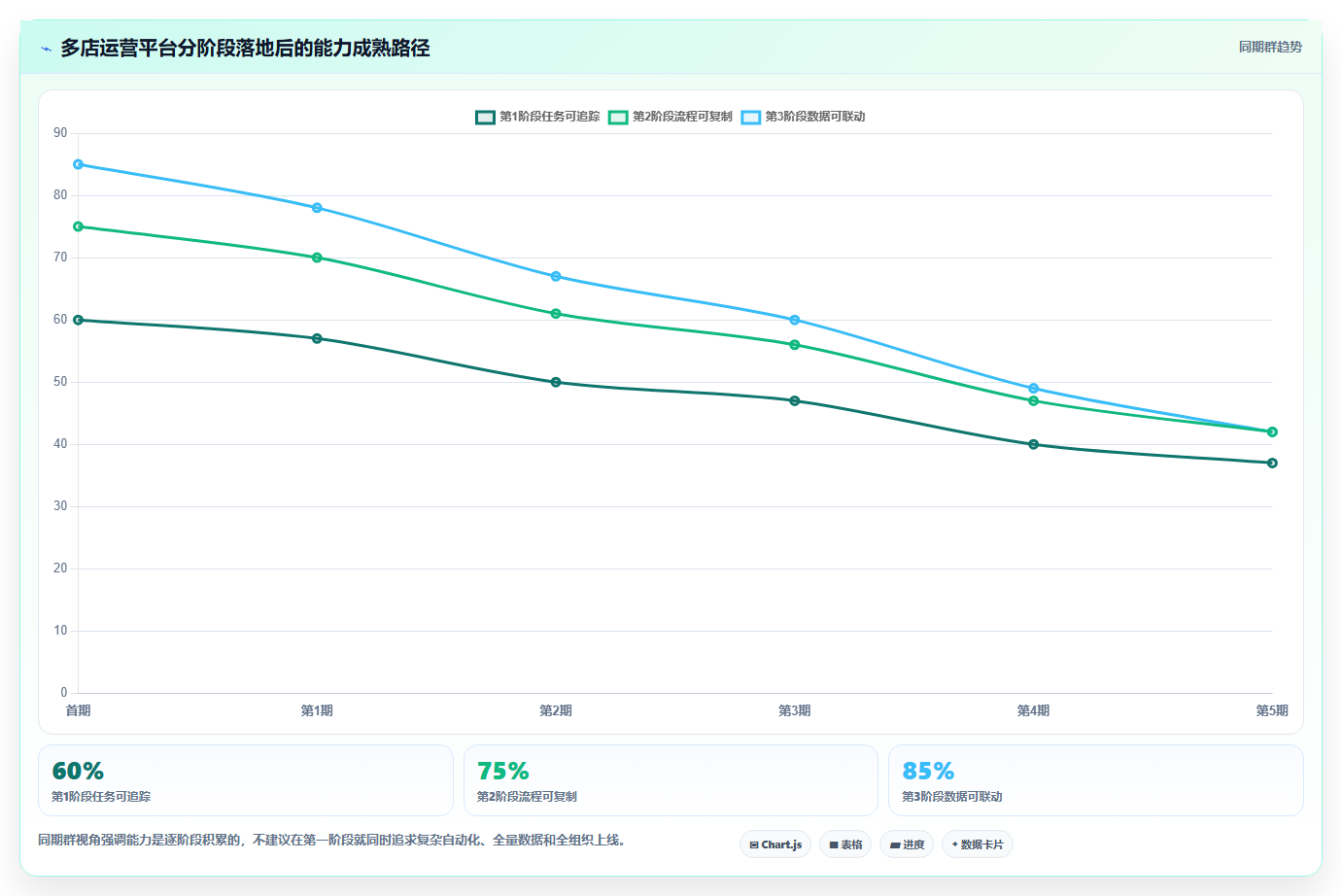Click the 50 y-axis tick label
1342x896 pixels.
pyautogui.click(x=60, y=382)
